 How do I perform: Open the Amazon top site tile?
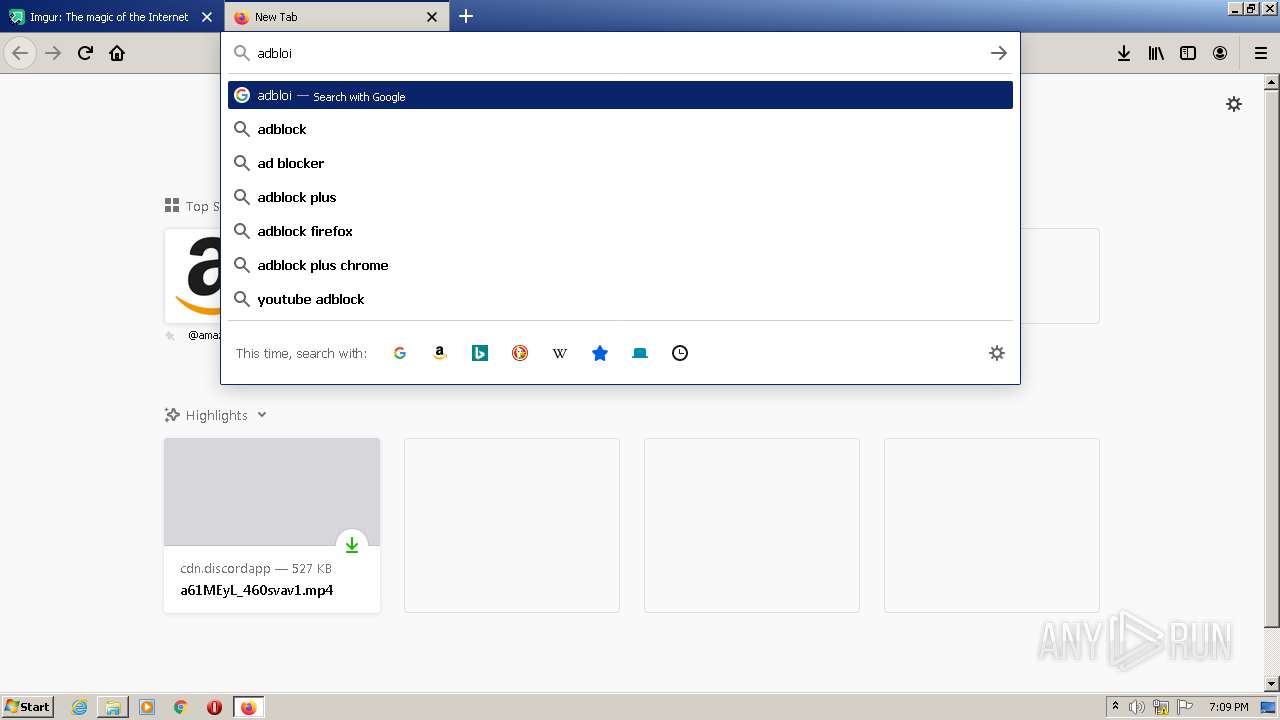[193, 277]
